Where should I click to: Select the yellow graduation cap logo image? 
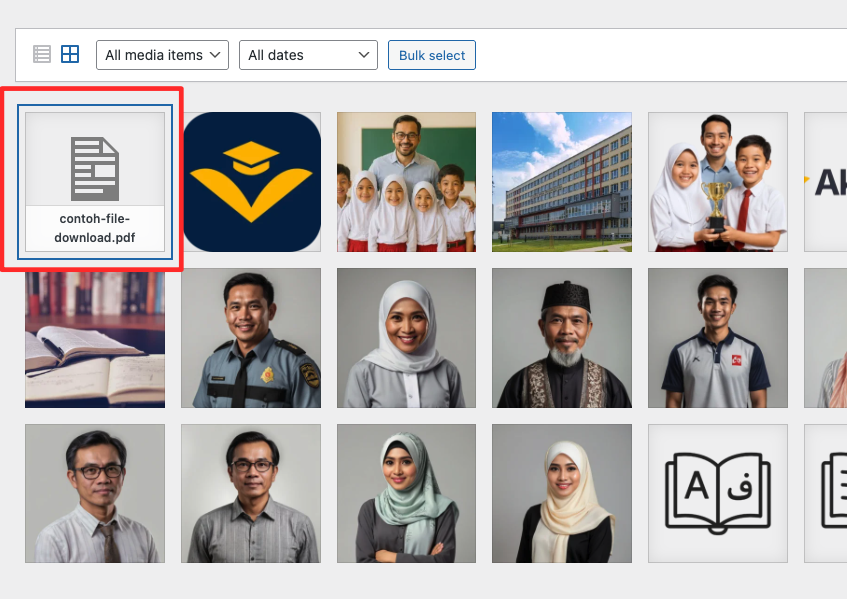(x=251, y=181)
